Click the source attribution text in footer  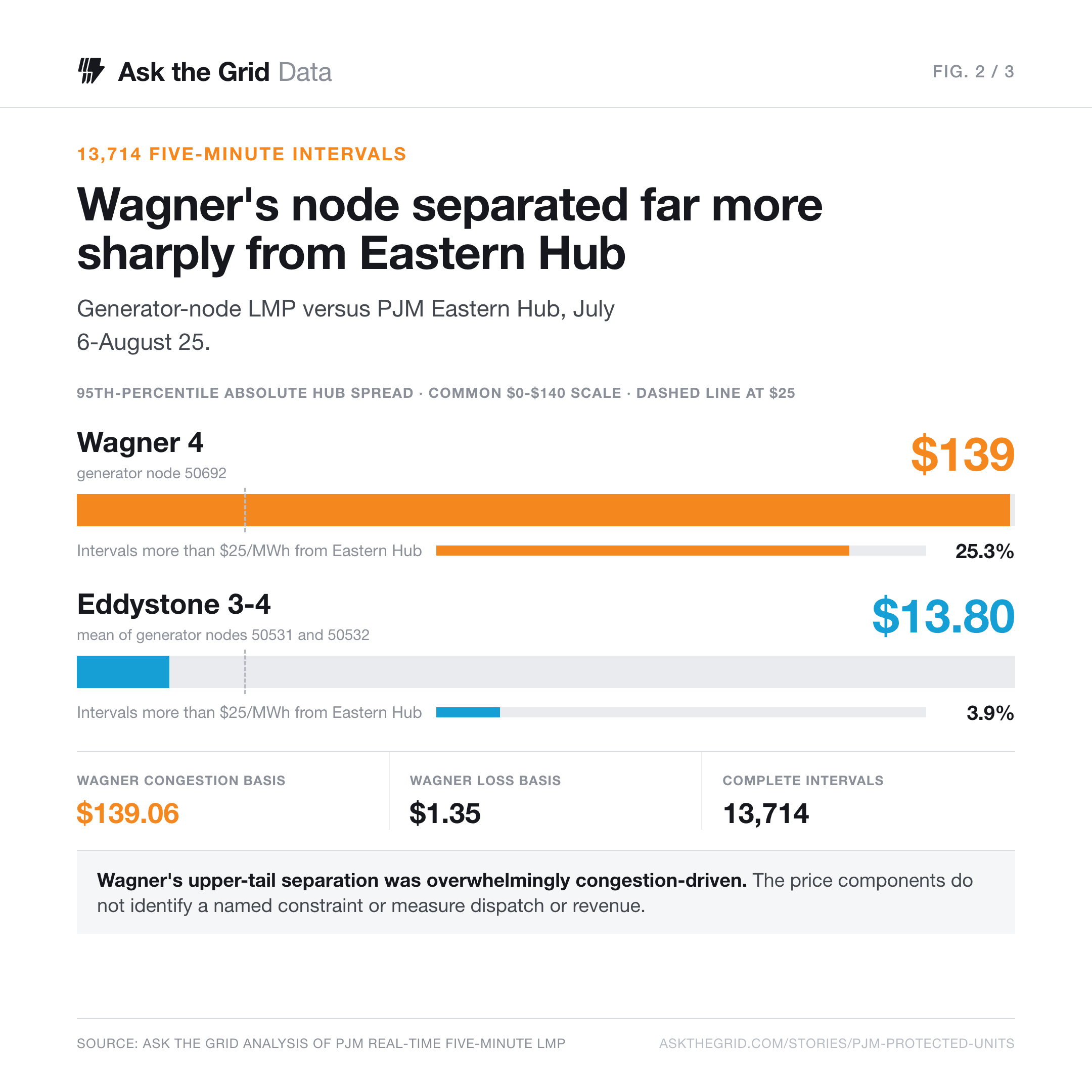pyautogui.click(x=321, y=1043)
